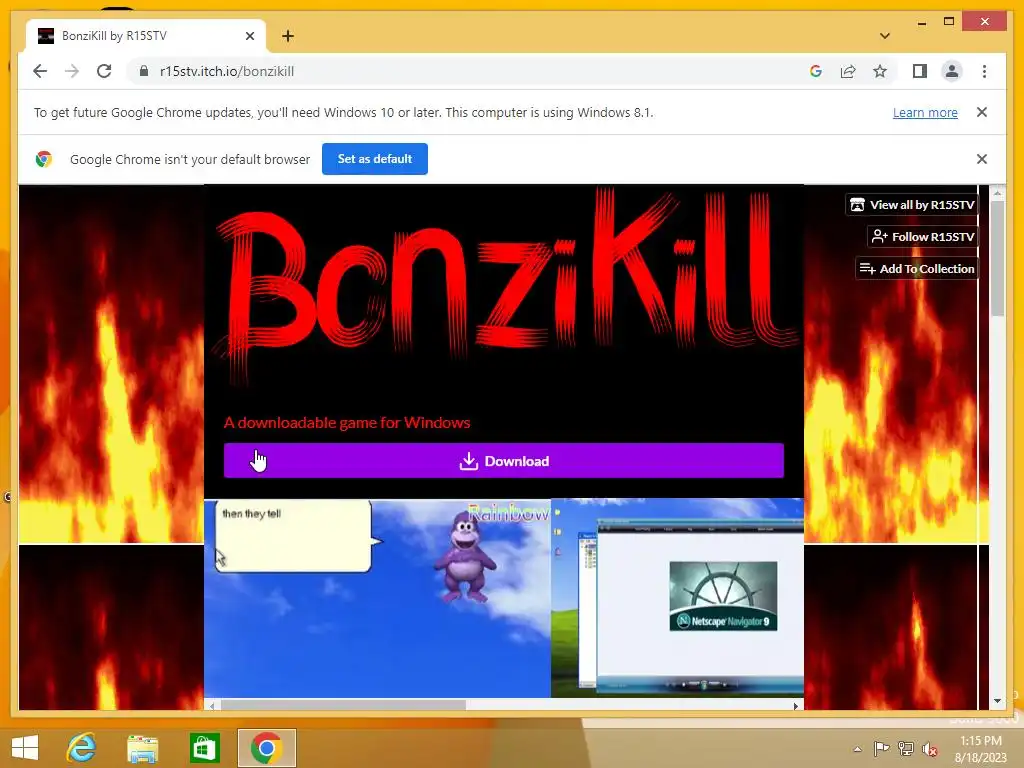The height and width of the screenshot is (768, 1024).
Task: Click the vertical scrollbar thumb
Action: point(997,259)
